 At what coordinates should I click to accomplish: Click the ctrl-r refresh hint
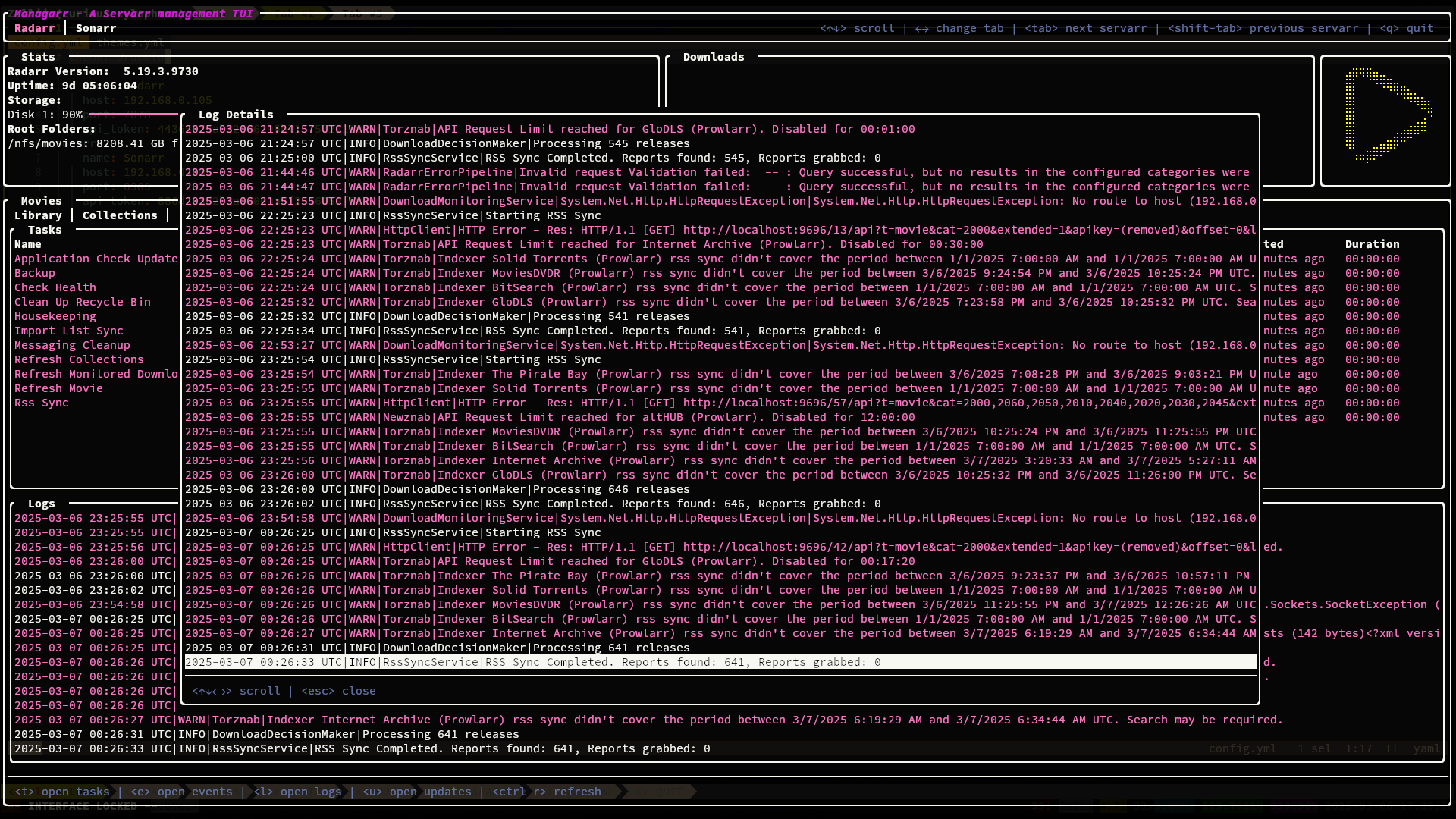tap(547, 792)
